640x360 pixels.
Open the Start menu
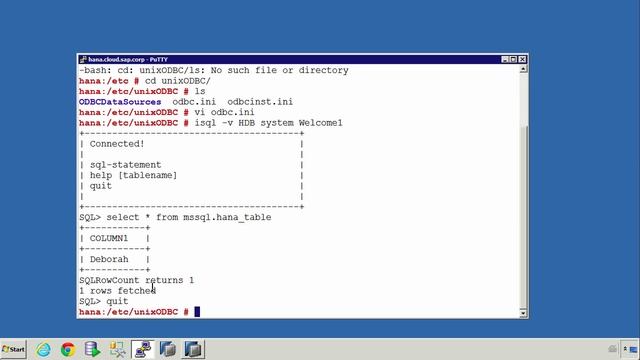[13, 349]
